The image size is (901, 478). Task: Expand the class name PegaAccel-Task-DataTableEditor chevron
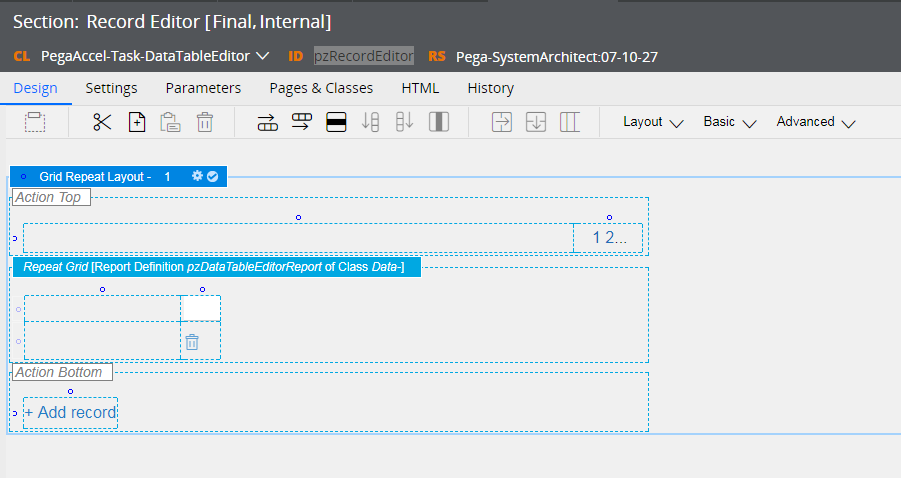click(x=263, y=56)
